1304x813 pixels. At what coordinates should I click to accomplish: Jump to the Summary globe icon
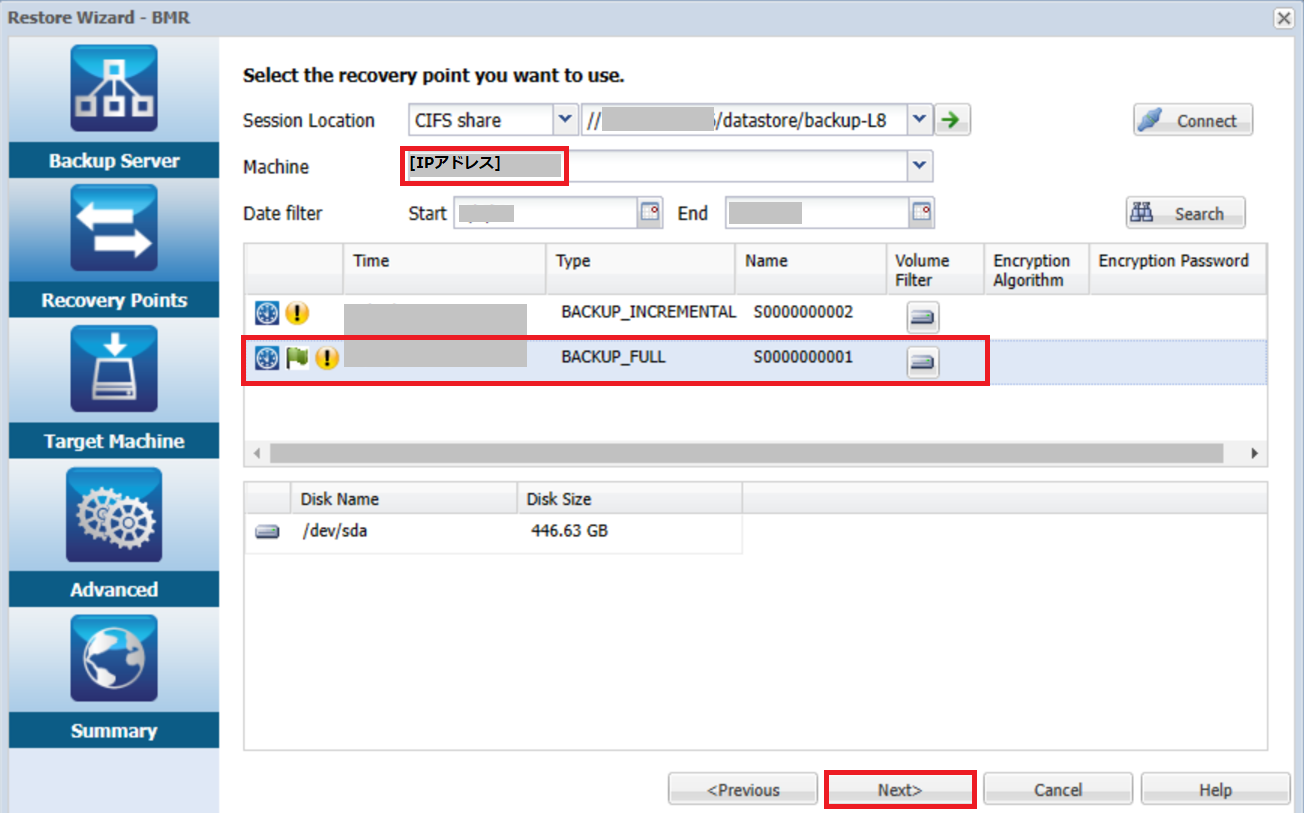[x=114, y=658]
